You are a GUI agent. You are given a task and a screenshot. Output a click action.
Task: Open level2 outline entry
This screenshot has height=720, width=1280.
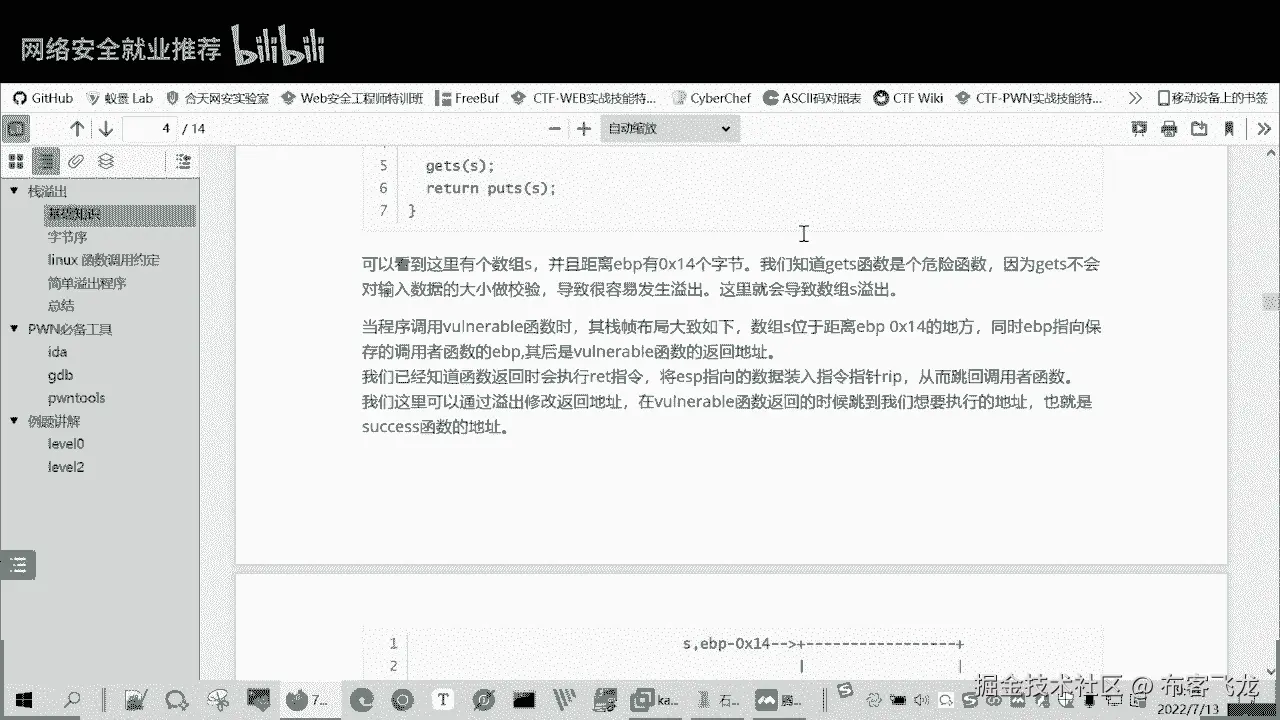pyautogui.click(x=66, y=467)
